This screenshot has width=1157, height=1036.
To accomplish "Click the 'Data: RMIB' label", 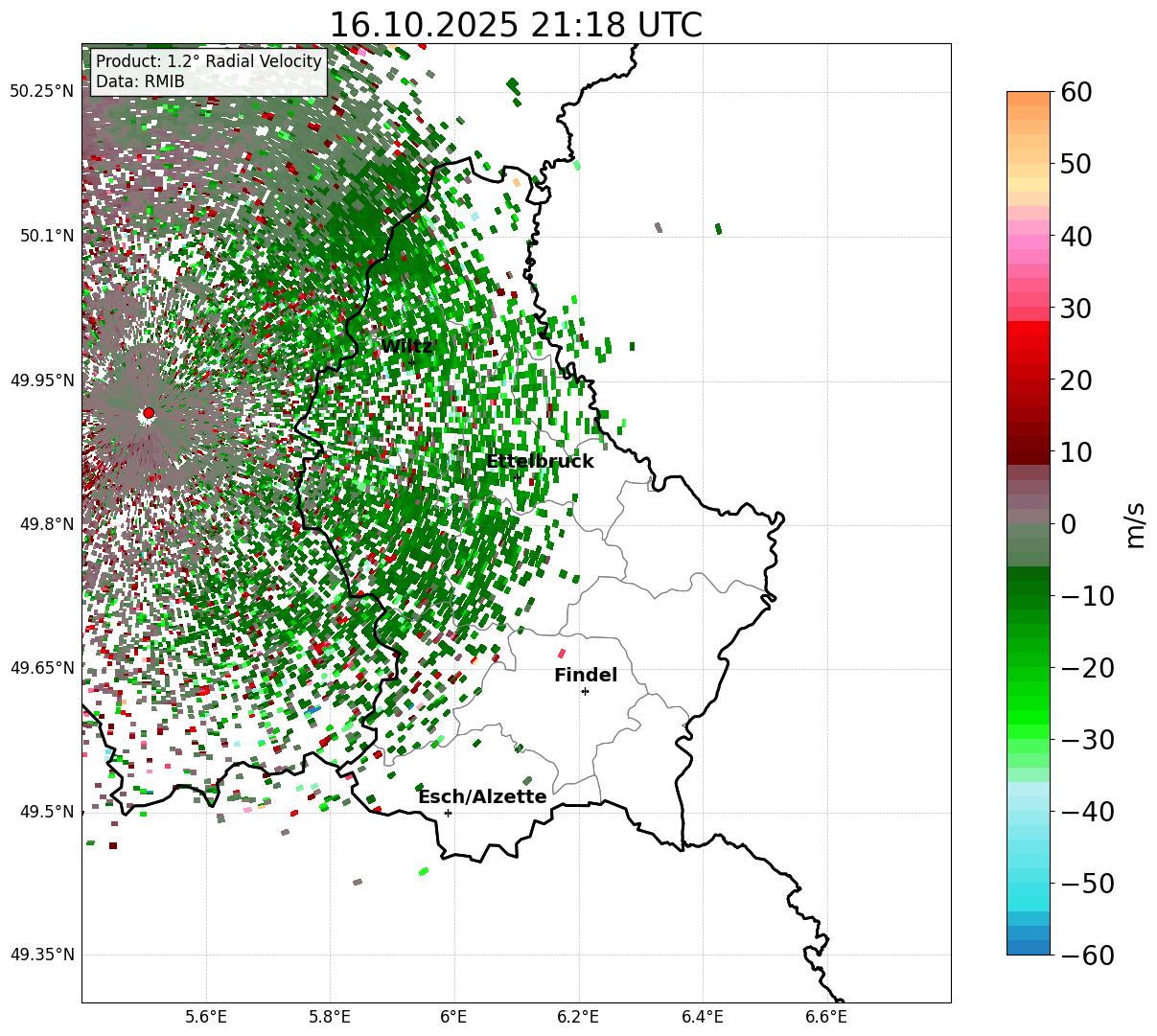I will (140, 82).
